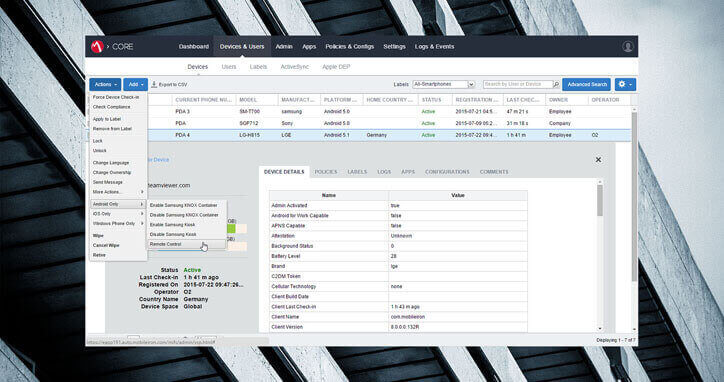The height and width of the screenshot is (382, 724).
Task: Go to the Dashboard menu
Action: click(193, 47)
